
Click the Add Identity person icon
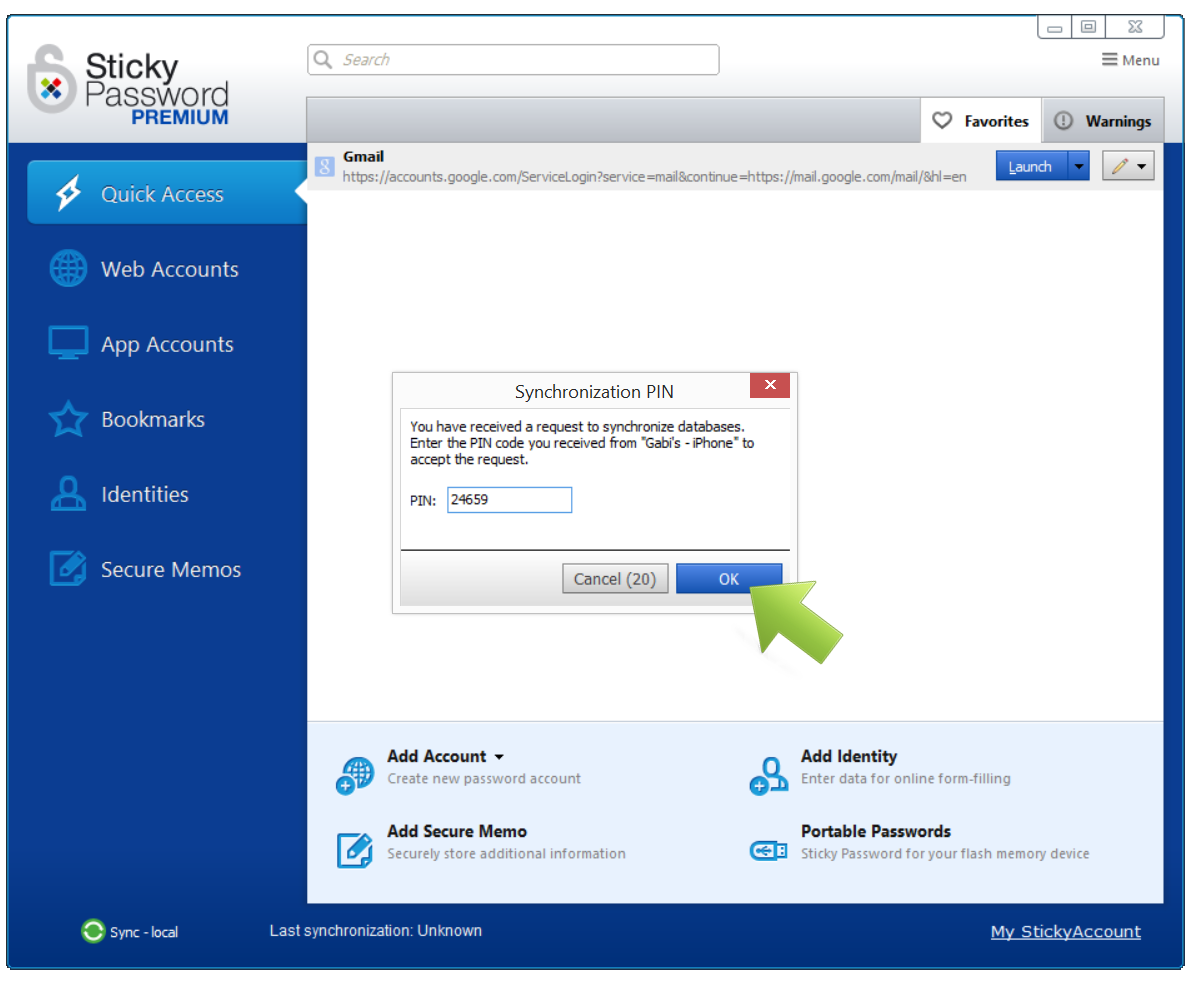coord(768,775)
